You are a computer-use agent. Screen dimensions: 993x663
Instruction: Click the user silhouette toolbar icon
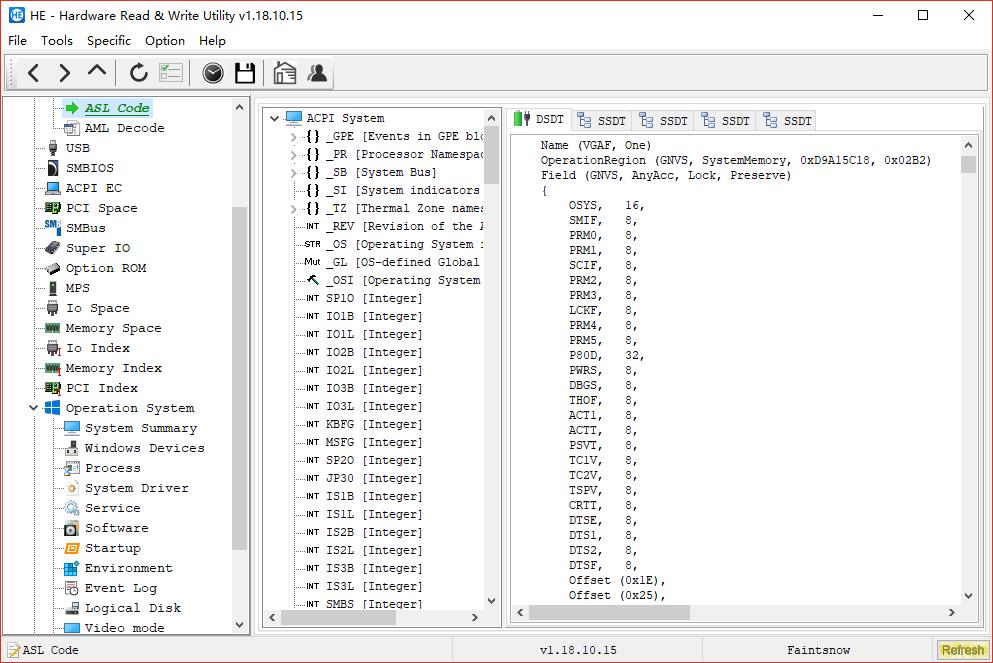coord(317,73)
